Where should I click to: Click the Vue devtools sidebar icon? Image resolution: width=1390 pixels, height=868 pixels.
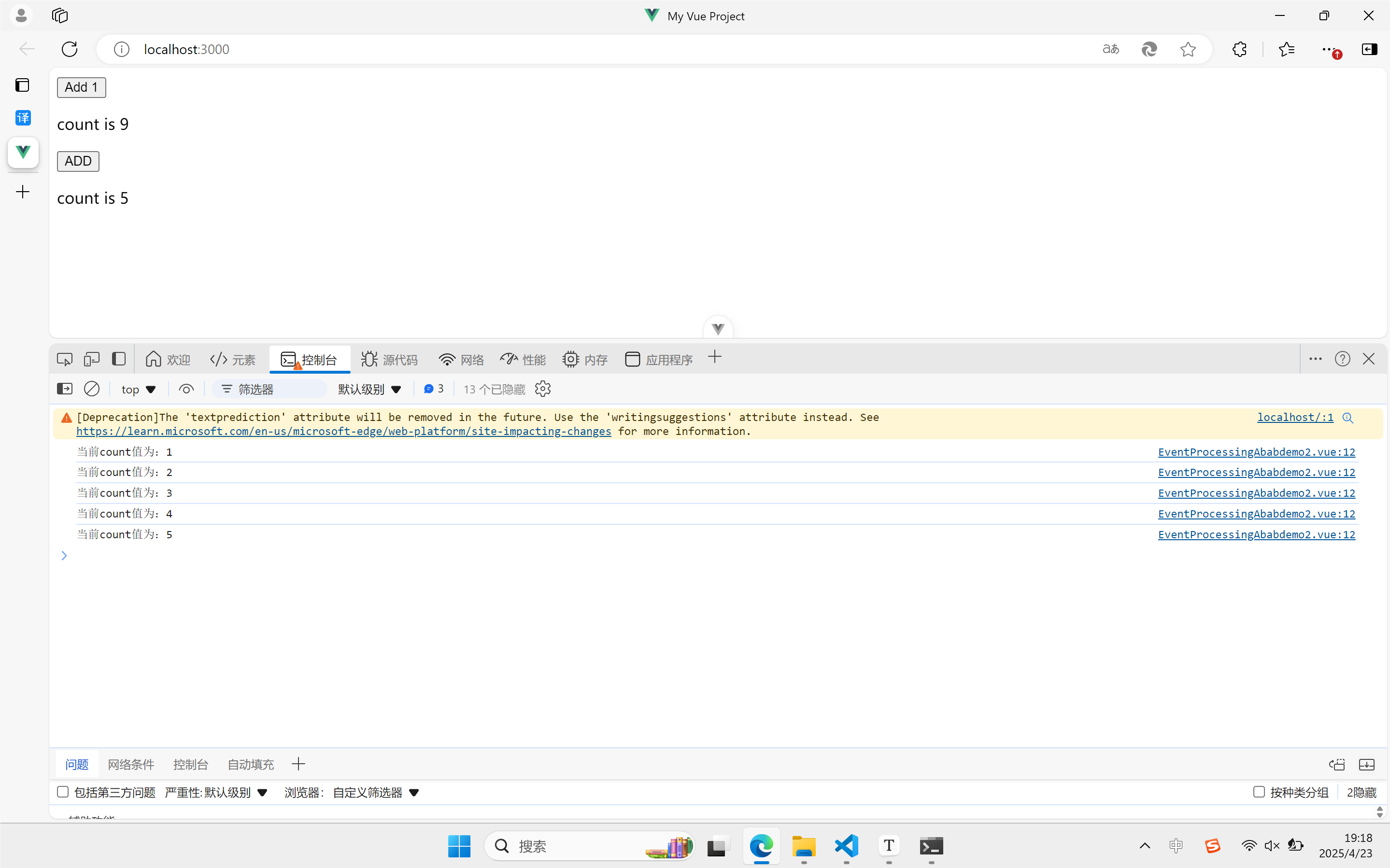23,152
